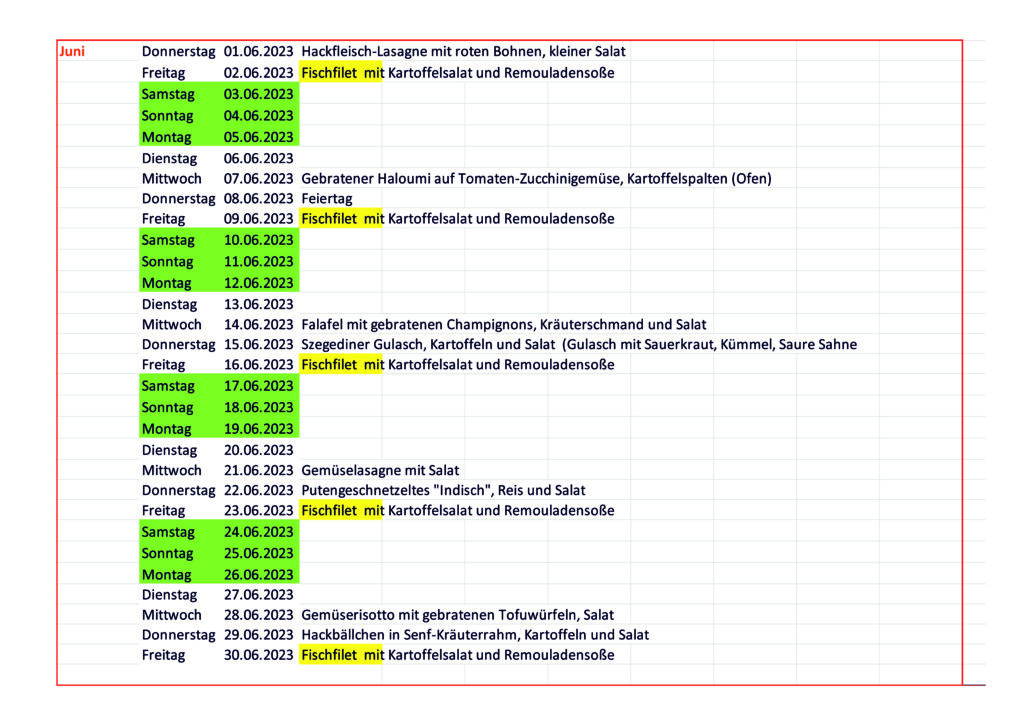Select the Mittwoch cell for 28.06.2023
Screen dimensions: 1024x723
coord(172,615)
